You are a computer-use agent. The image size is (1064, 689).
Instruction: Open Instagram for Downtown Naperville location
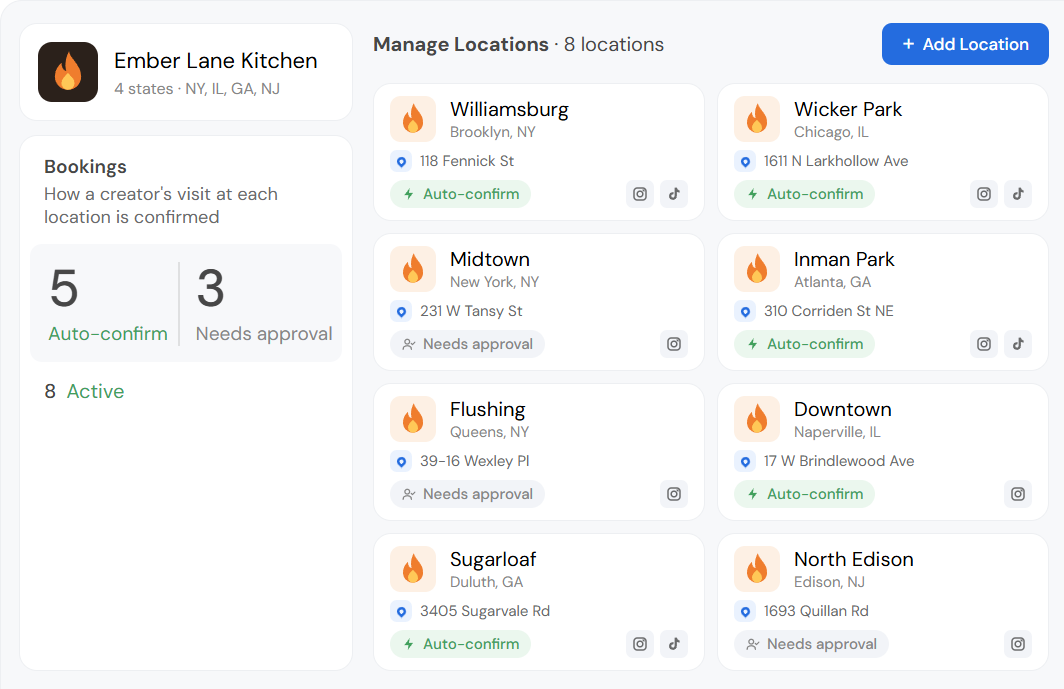click(1018, 494)
